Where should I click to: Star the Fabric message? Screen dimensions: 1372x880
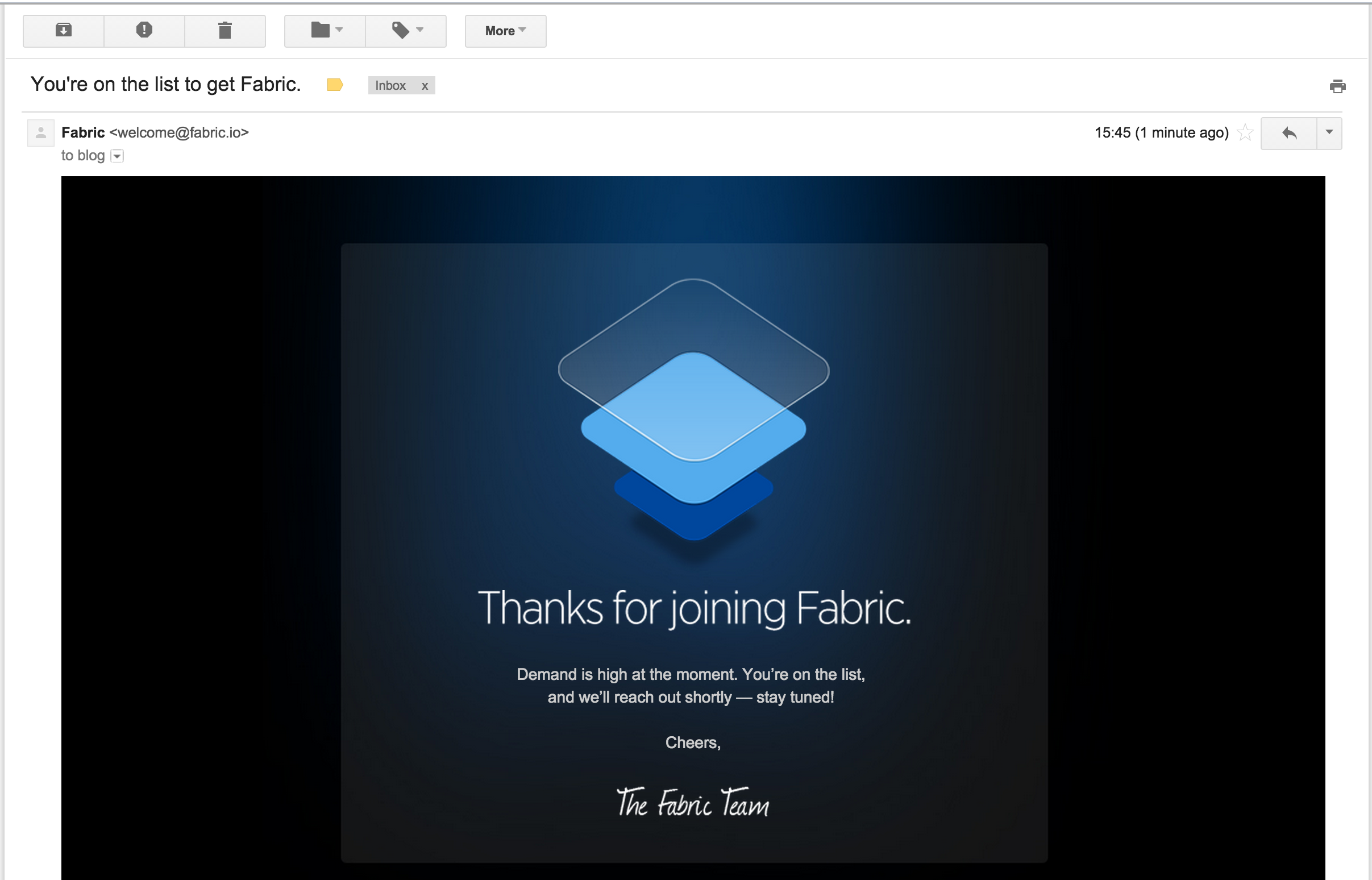pos(1245,132)
